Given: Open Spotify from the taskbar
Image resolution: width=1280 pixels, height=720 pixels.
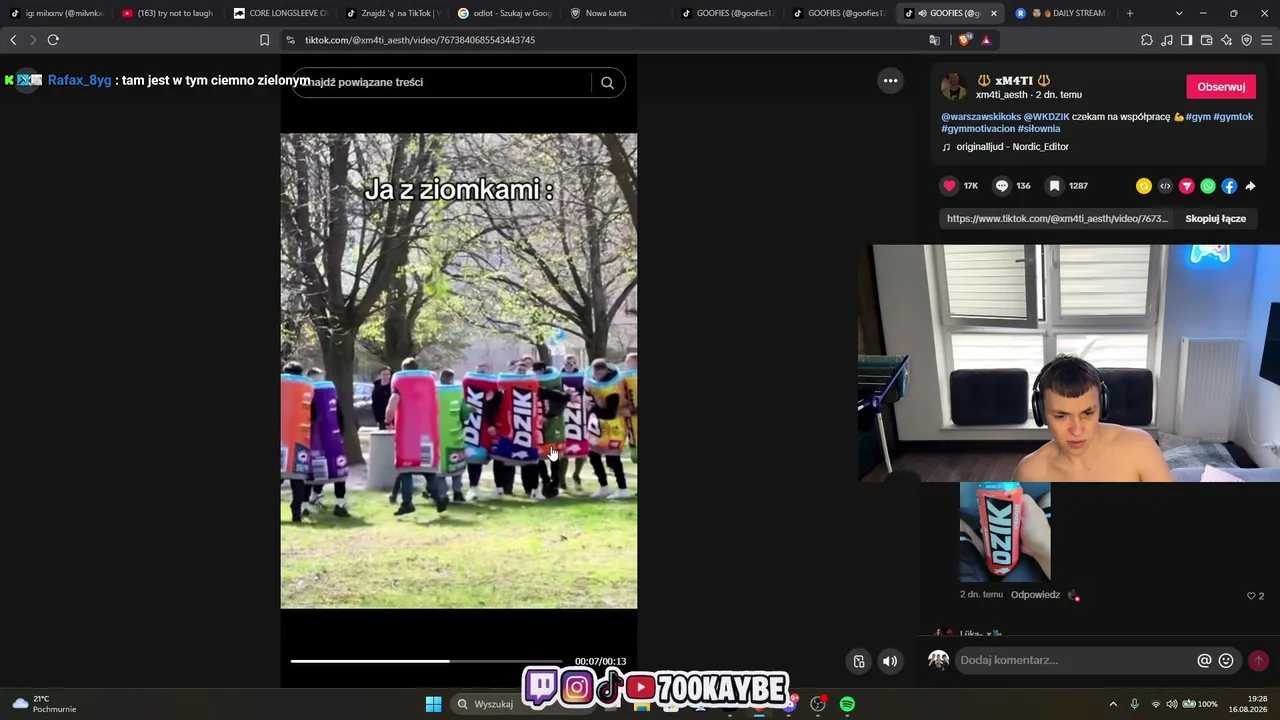Looking at the screenshot, I should (x=847, y=704).
